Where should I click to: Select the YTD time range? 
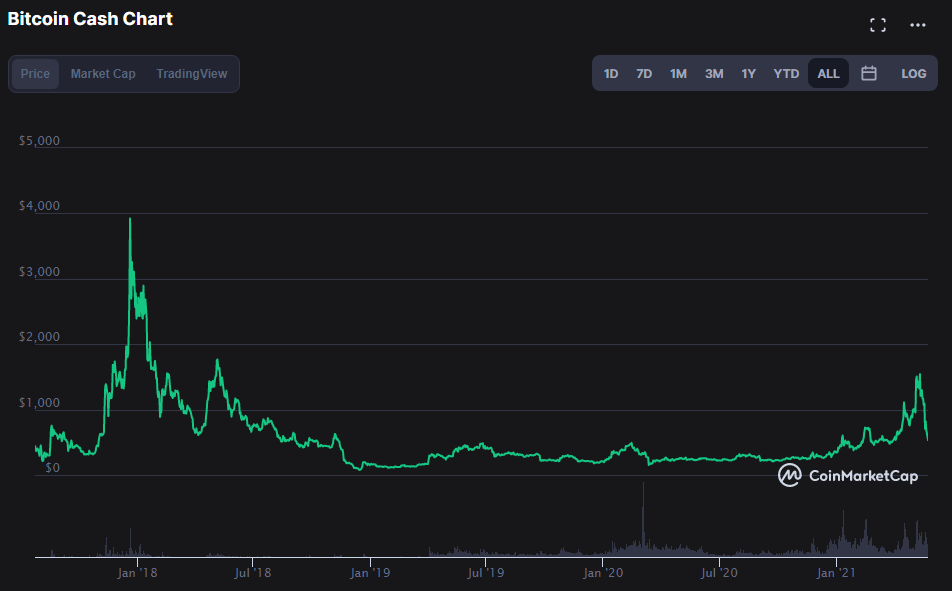coord(786,73)
